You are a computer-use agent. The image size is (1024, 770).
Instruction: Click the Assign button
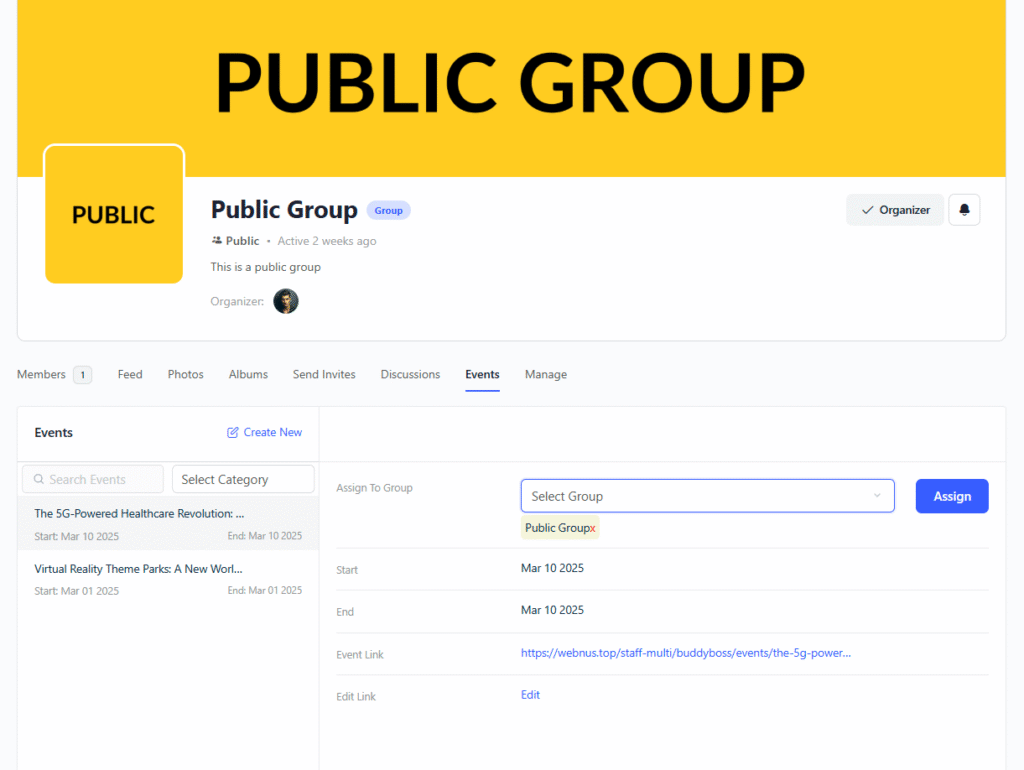[x=951, y=496]
